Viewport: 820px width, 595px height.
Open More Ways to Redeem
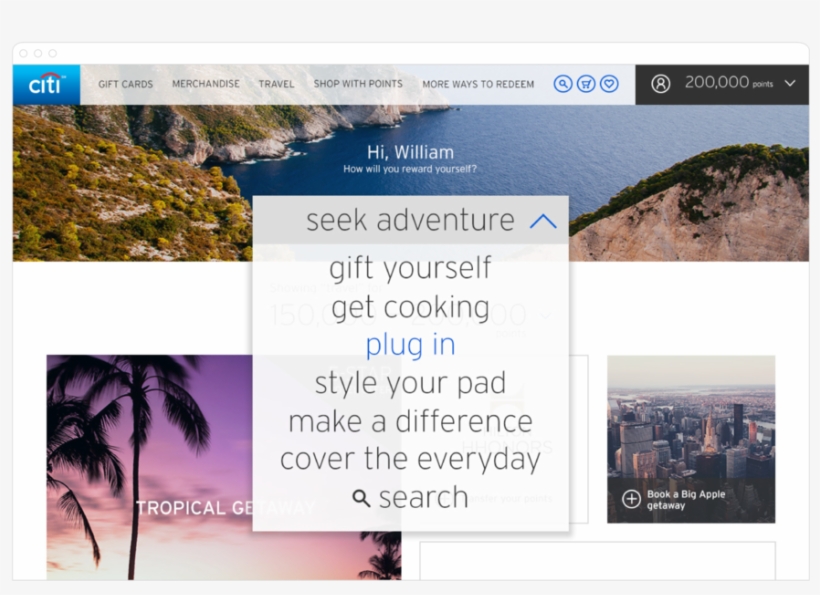click(478, 84)
